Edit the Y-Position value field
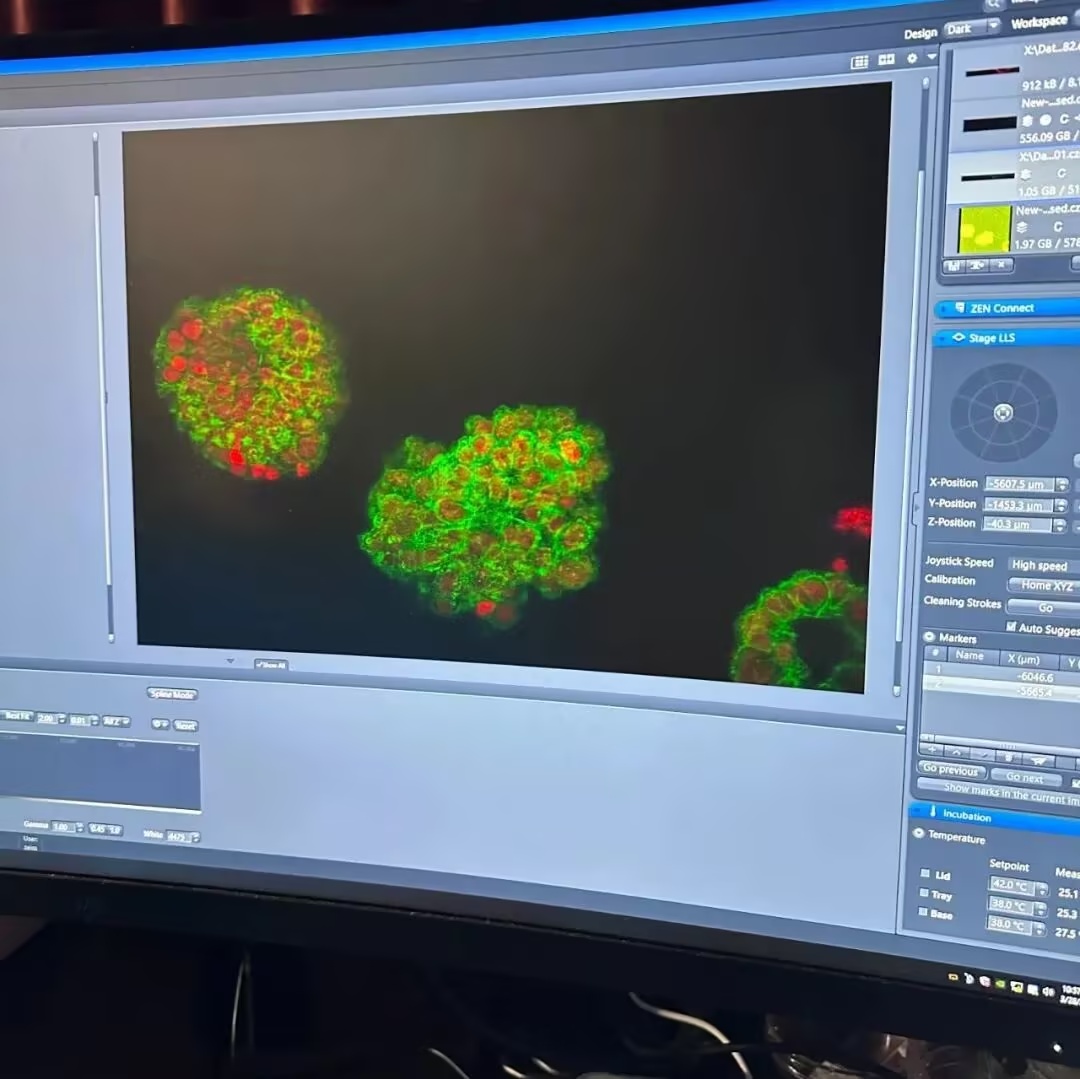The image size is (1080, 1079). point(1018,505)
